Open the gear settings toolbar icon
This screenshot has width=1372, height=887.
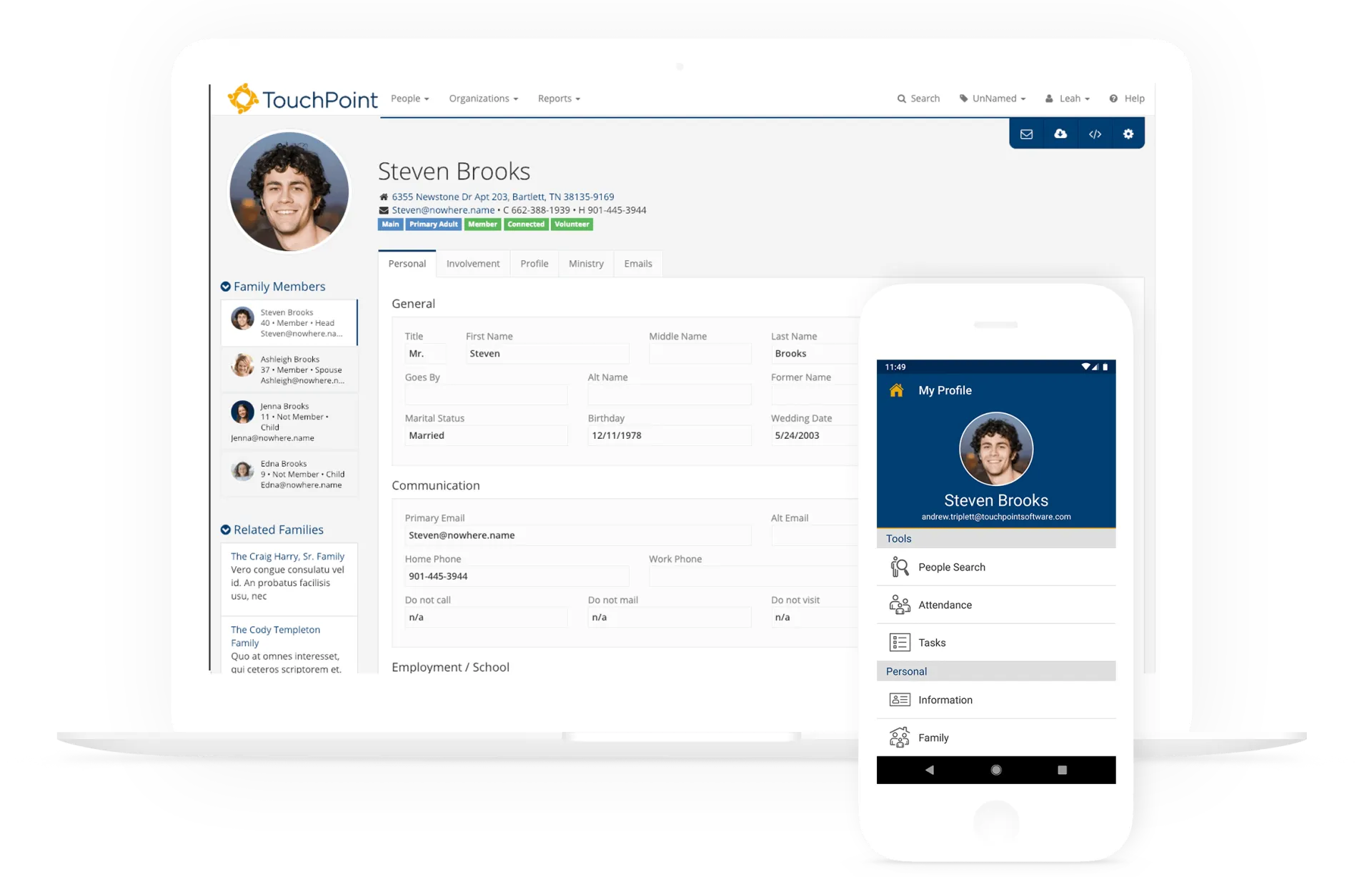(x=1128, y=134)
